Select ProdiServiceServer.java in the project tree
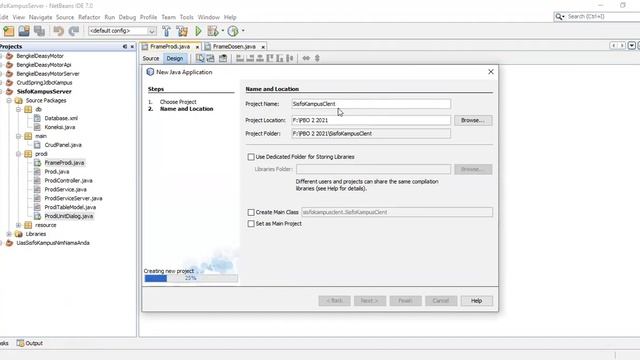This screenshot has width=640, height=360. point(73,198)
